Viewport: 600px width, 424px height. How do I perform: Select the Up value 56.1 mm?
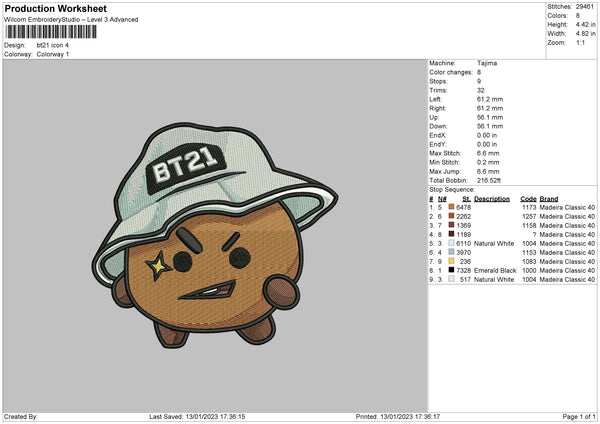click(x=490, y=117)
